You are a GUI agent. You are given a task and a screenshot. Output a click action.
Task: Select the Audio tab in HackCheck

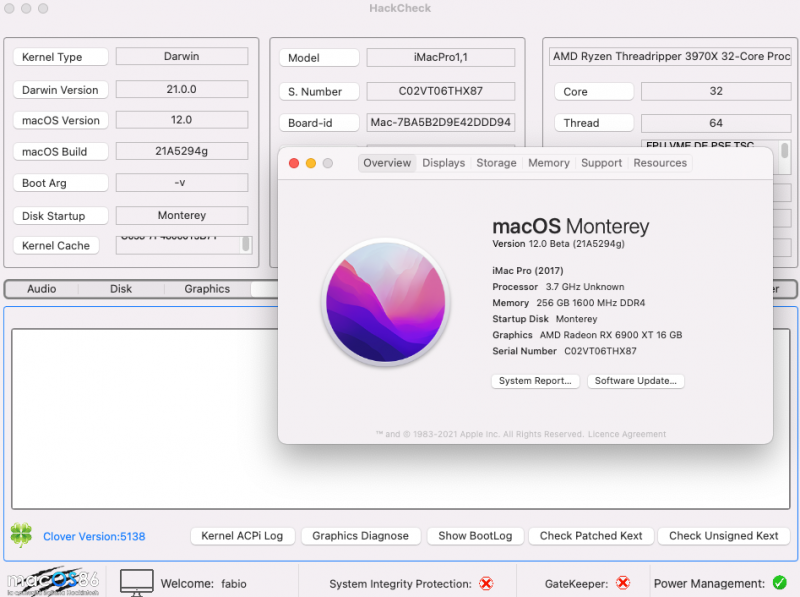pos(41,289)
